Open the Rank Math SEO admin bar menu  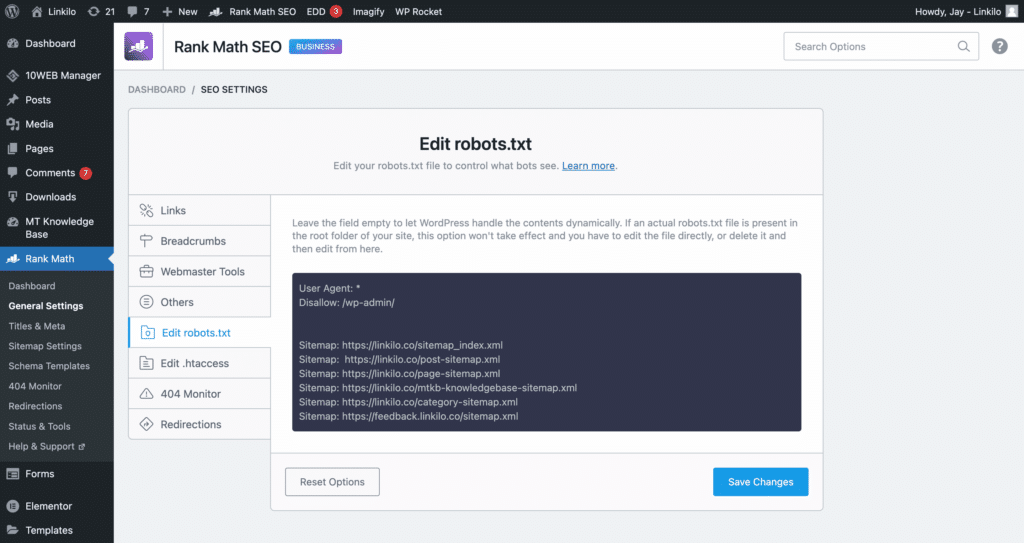click(253, 12)
